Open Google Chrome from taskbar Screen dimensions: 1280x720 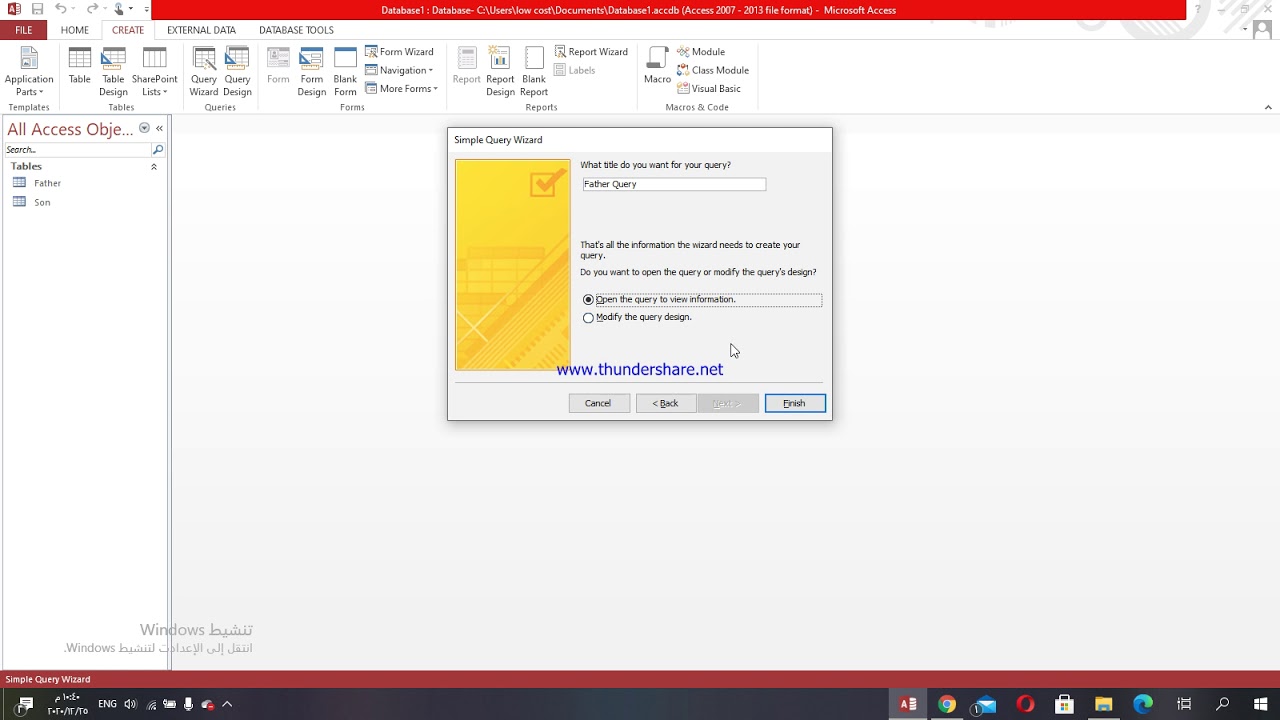947,704
